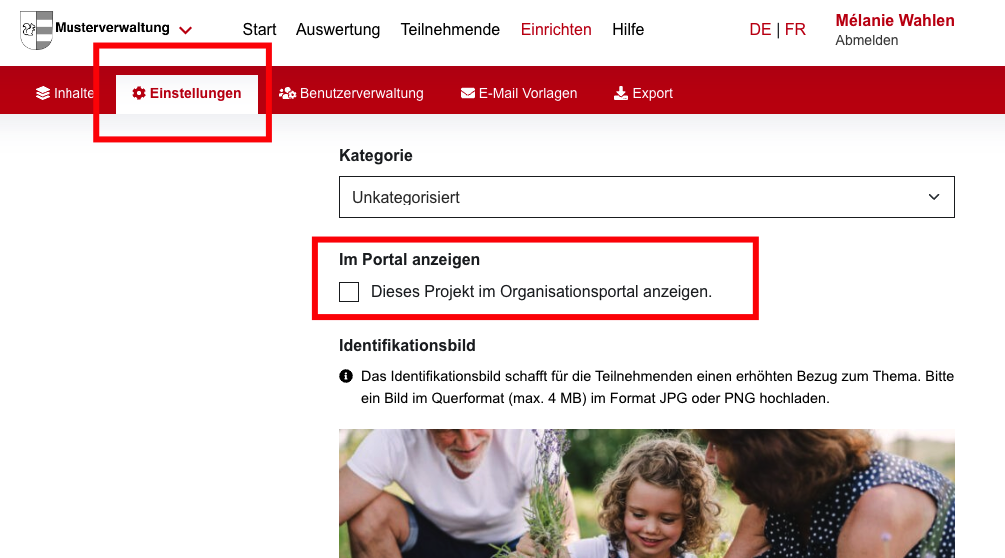Open the Hilfe menu item
Screen dimensions: 1005x558
tap(627, 29)
